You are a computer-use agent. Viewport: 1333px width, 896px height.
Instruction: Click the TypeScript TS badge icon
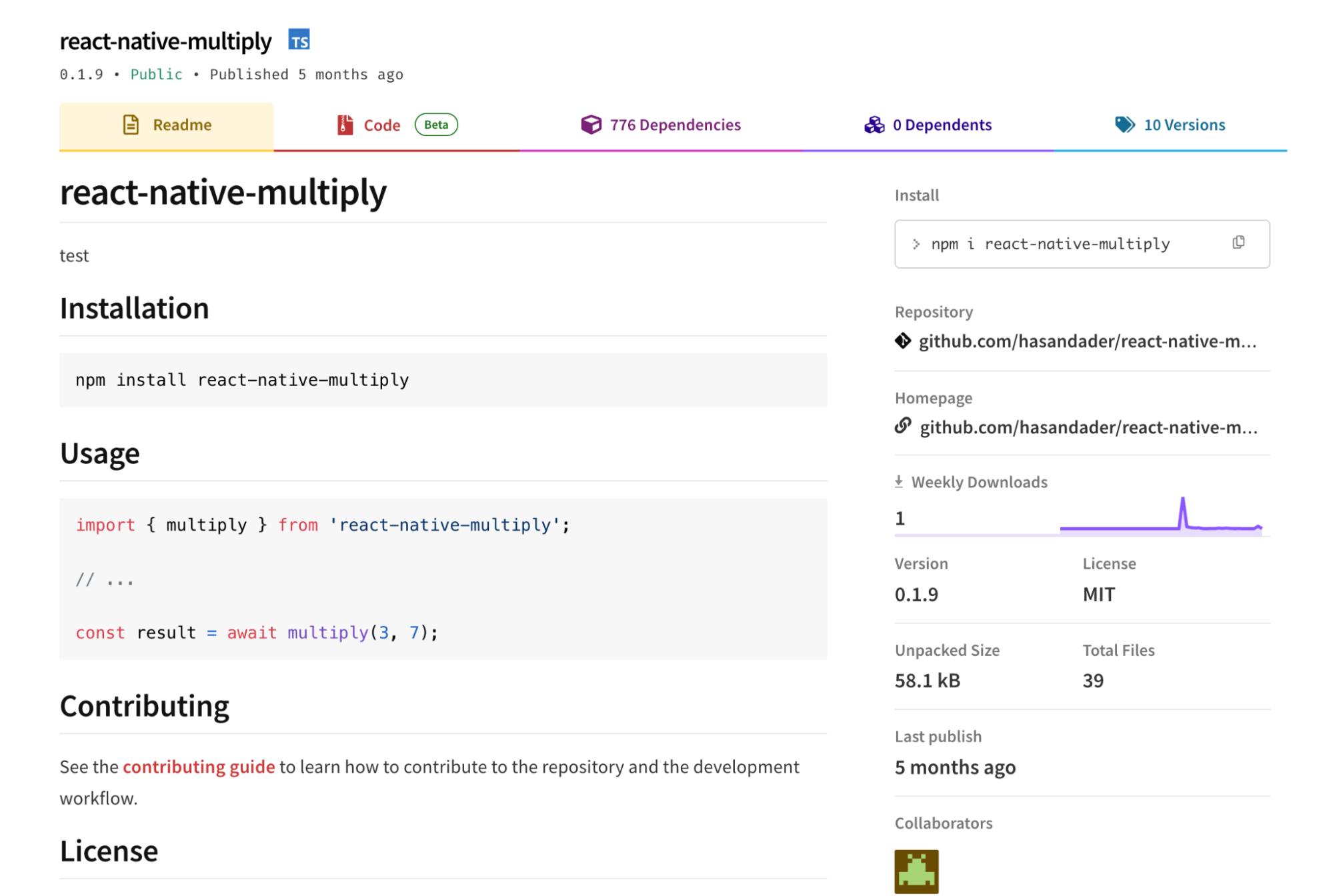click(299, 40)
